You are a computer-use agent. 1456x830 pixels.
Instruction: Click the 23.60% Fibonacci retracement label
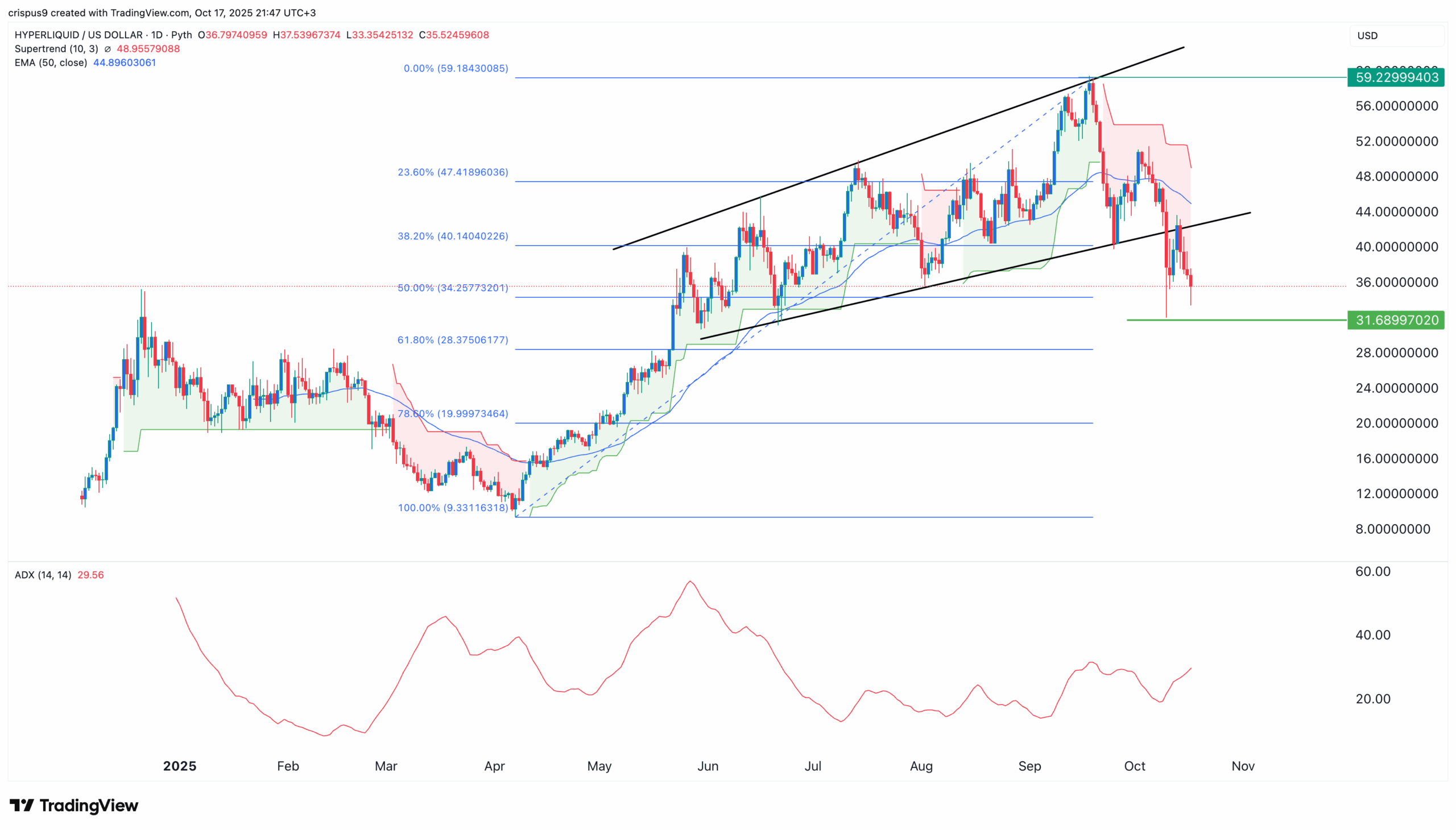(x=452, y=172)
